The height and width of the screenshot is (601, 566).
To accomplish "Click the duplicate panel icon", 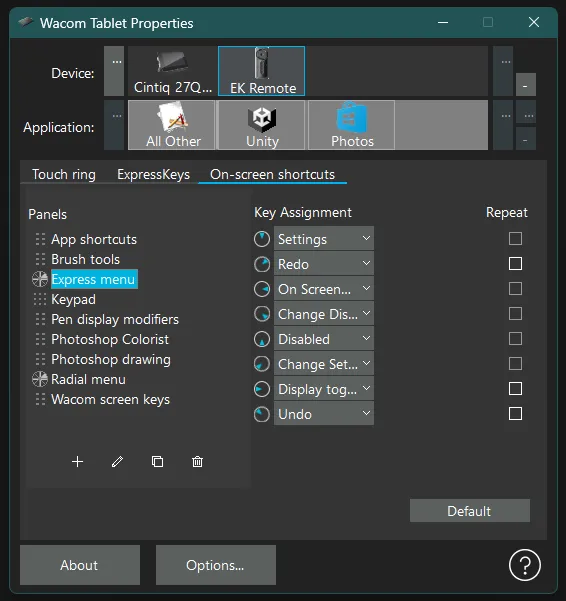I will pyautogui.click(x=157, y=461).
